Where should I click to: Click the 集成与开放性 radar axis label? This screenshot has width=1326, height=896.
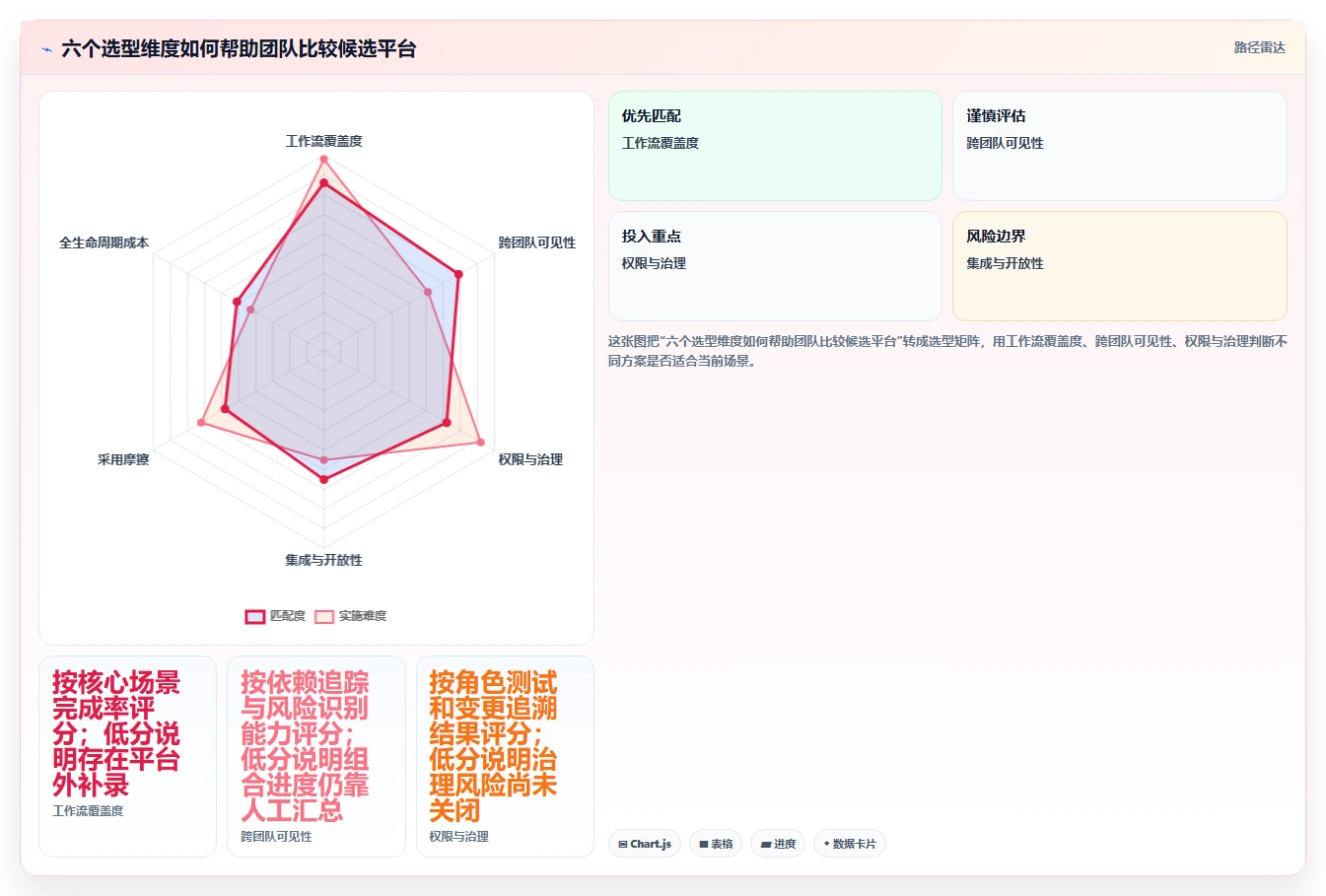click(x=324, y=560)
